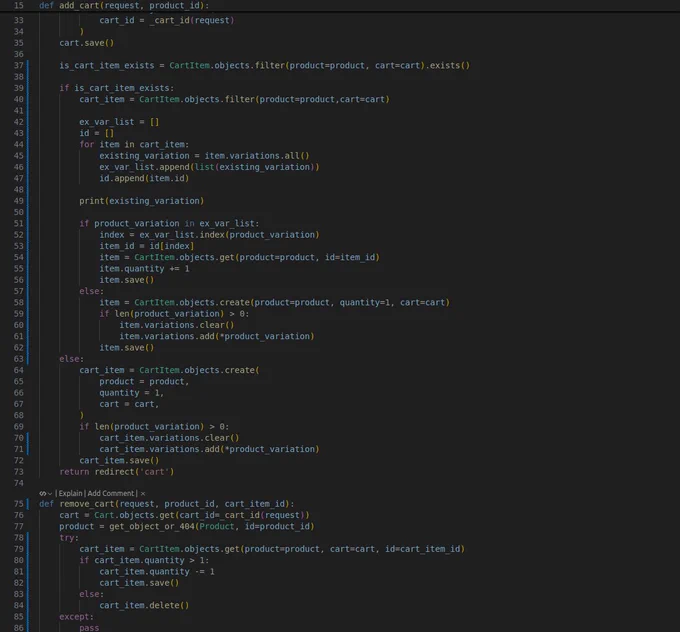Click 'else:' on line 57
680x632 pixels.
(x=92, y=291)
